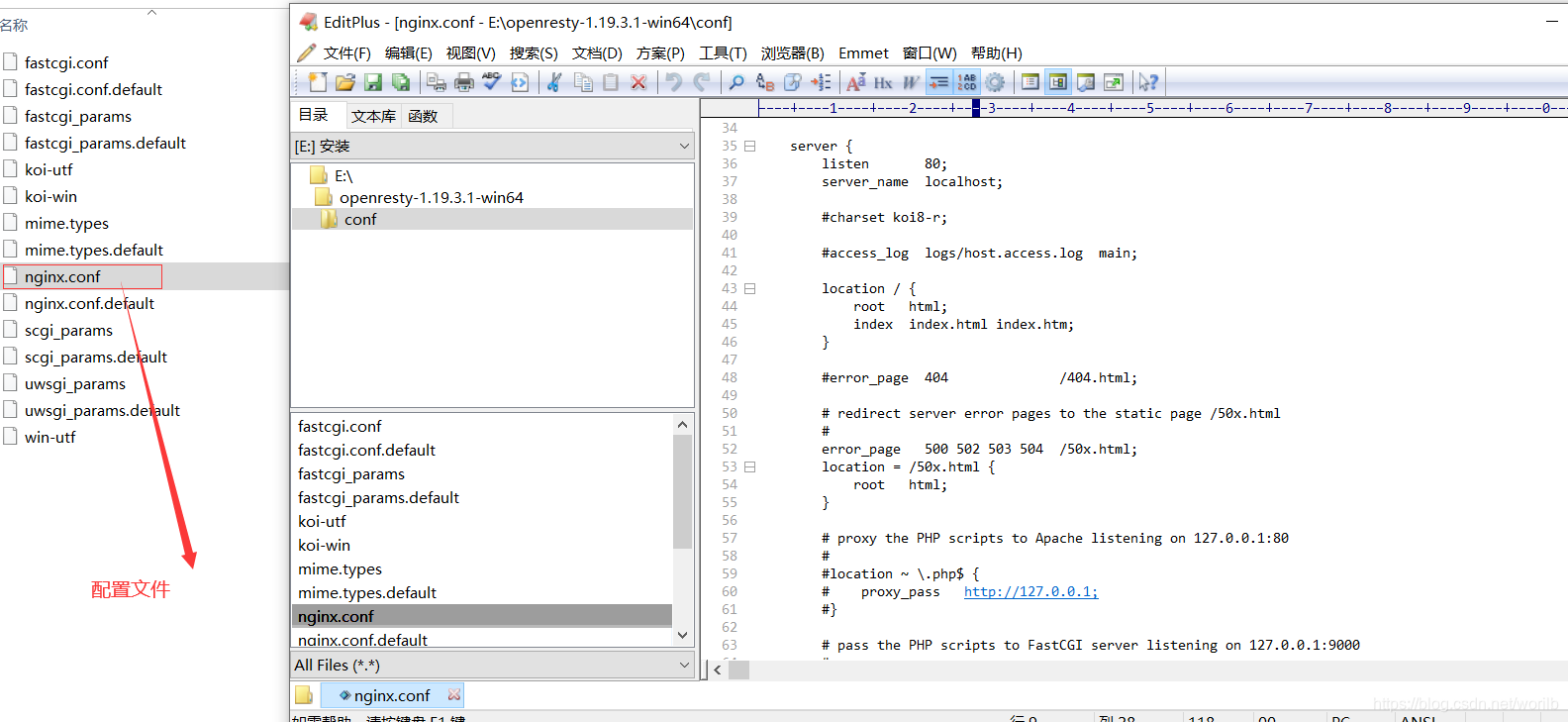Open the 文件(F) menu
This screenshot has height=722, width=1568.
346,53
